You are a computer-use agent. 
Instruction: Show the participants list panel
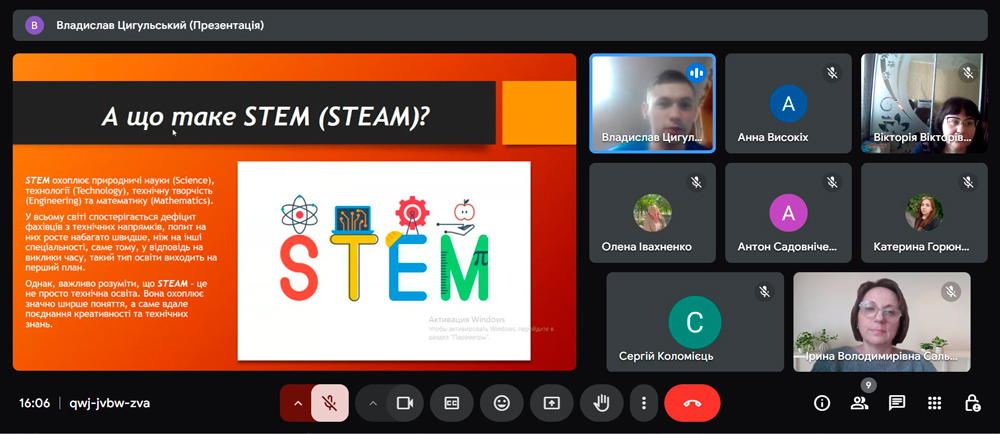tap(859, 403)
